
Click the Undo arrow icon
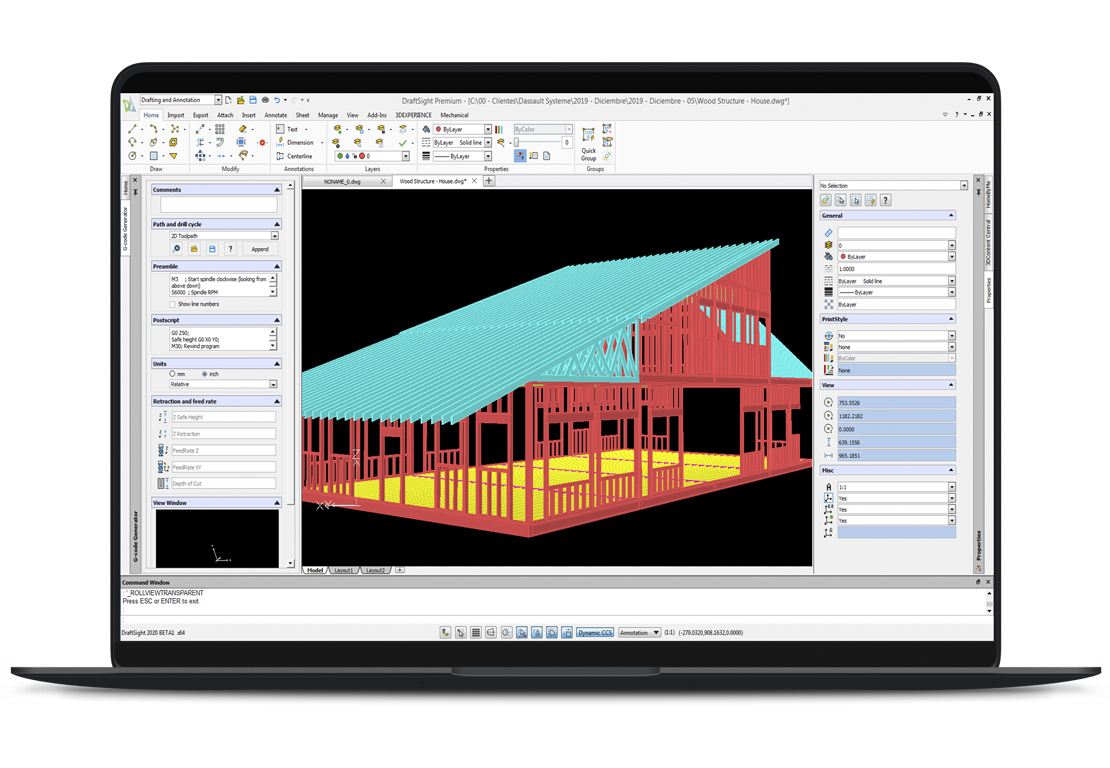pyautogui.click(x=278, y=100)
